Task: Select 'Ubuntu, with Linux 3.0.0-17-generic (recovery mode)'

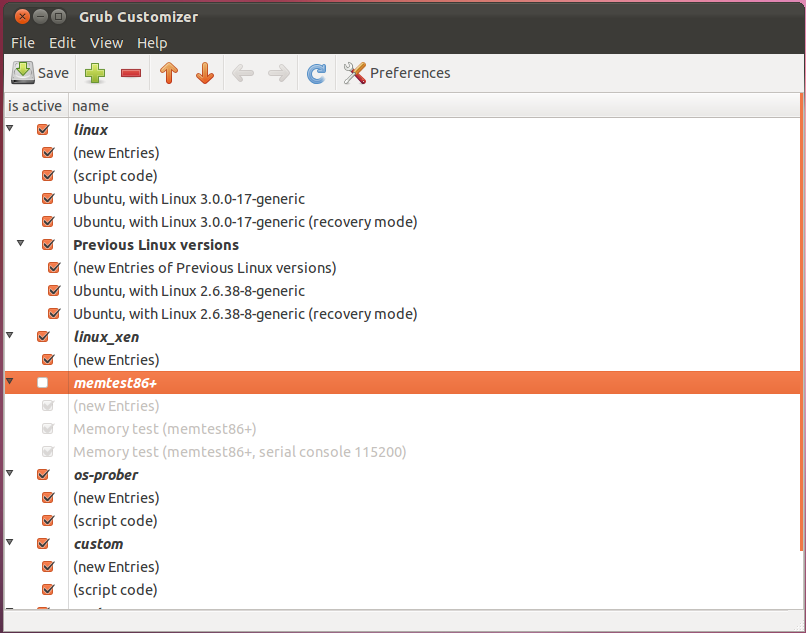Action: 245,222
